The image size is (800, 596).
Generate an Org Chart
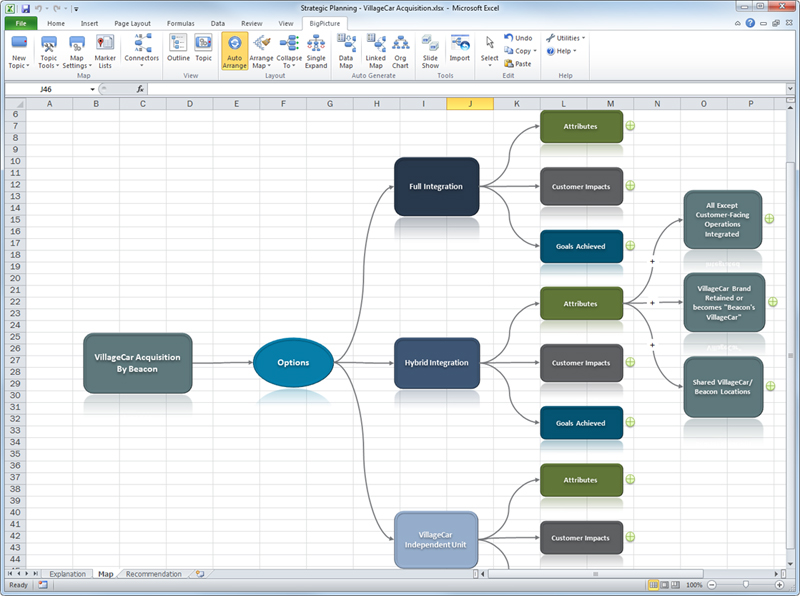click(400, 51)
